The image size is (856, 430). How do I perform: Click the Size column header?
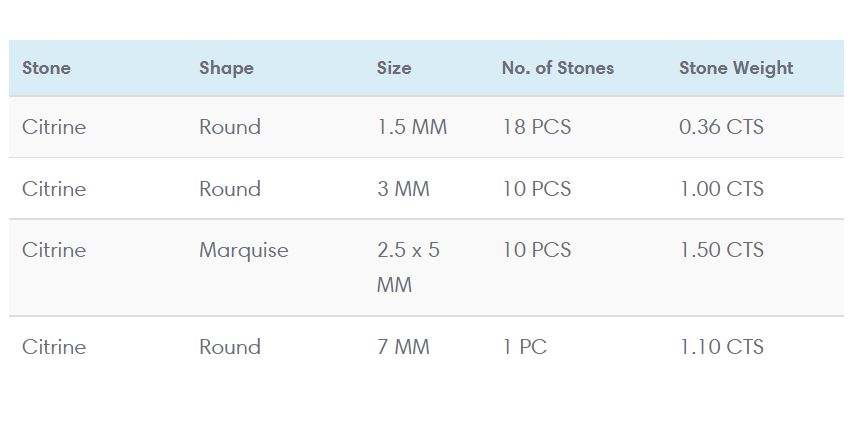[394, 68]
